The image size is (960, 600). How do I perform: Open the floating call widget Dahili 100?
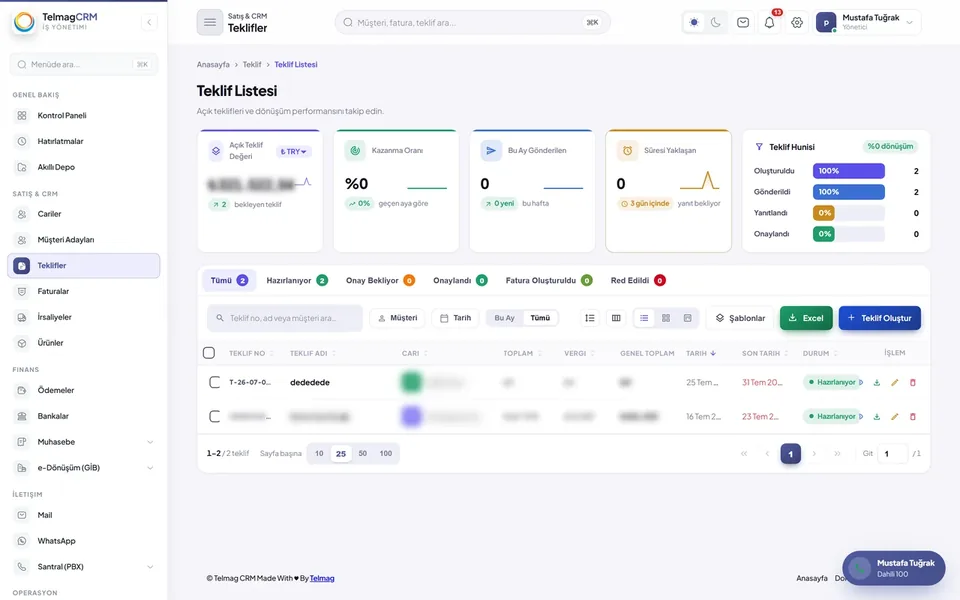[x=893, y=568]
